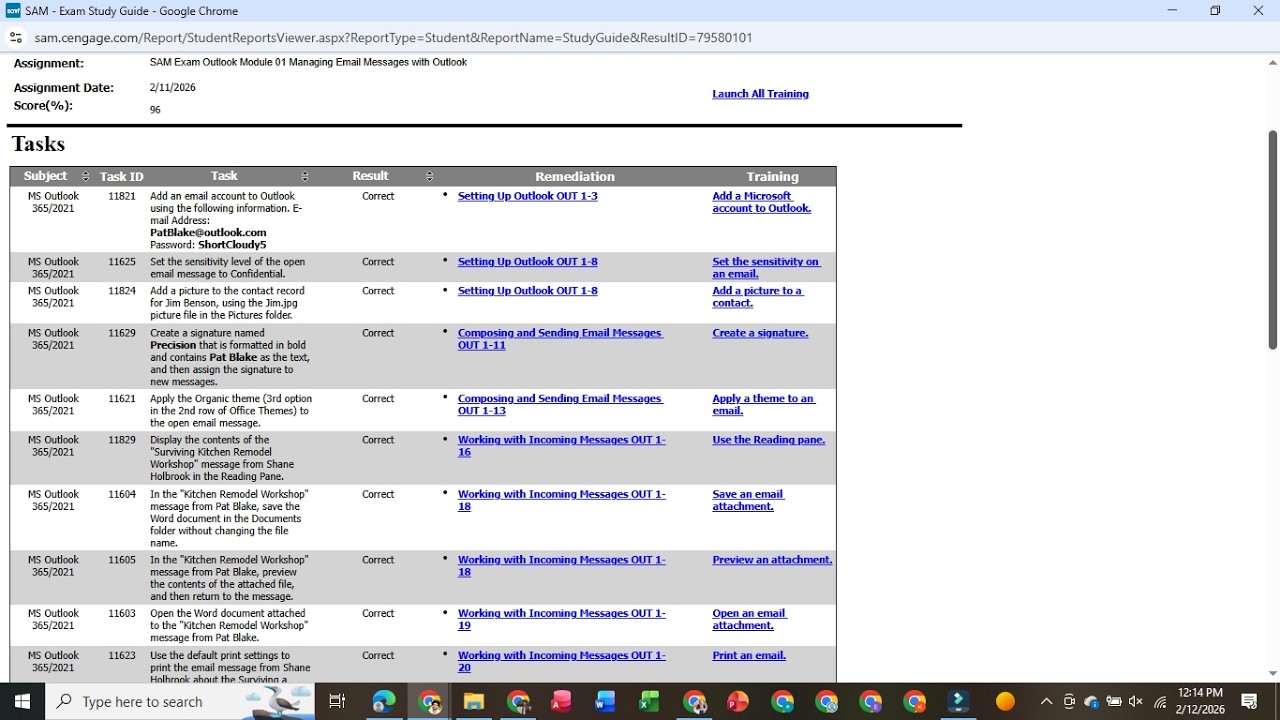Launch the Save an email attachment training
The width and height of the screenshot is (1280, 720).
click(x=748, y=500)
